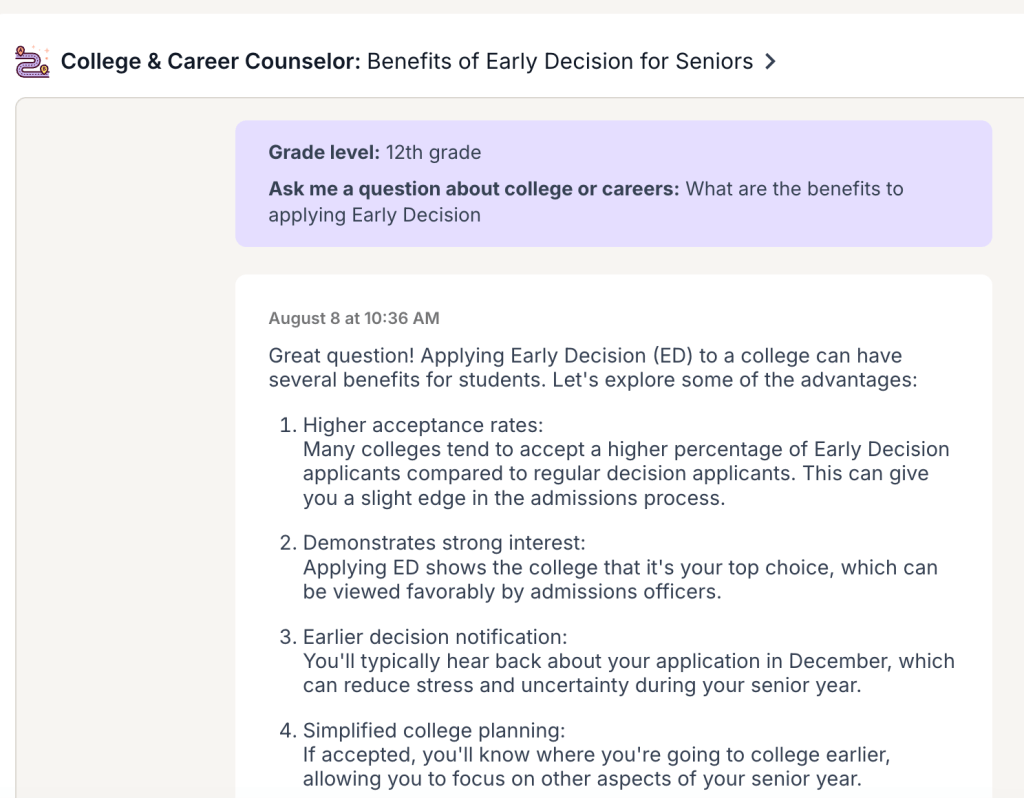Click the College & Career Counselor roadmap icon
Image resolution: width=1024 pixels, height=798 pixels.
tap(31, 62)
